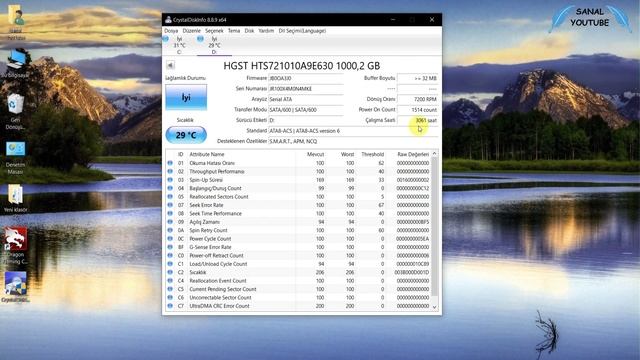
Task: Select the Dragon Gaming Center desktop shortcut
Action: pyautogui.click(x=16, y=247)
